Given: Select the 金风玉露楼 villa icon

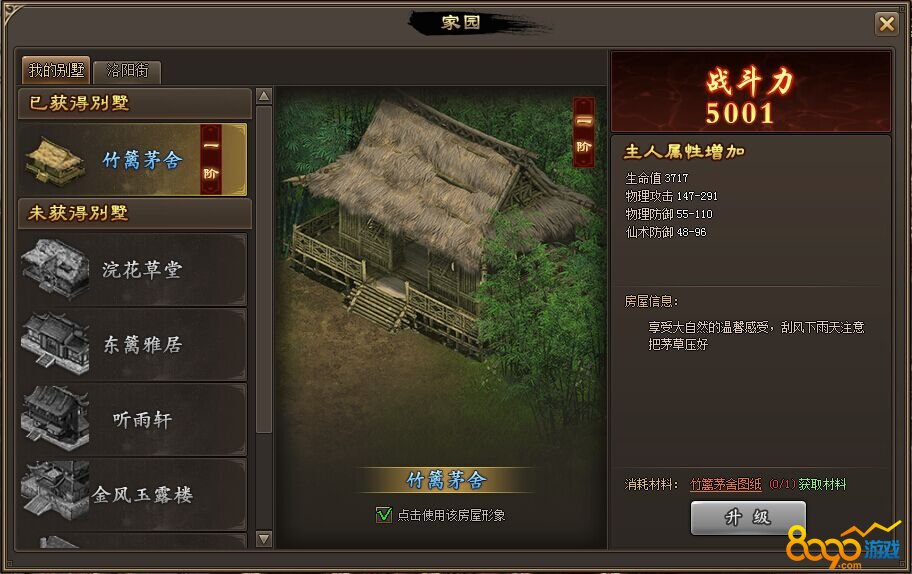Looking at the screenshot, I should 56,492.
